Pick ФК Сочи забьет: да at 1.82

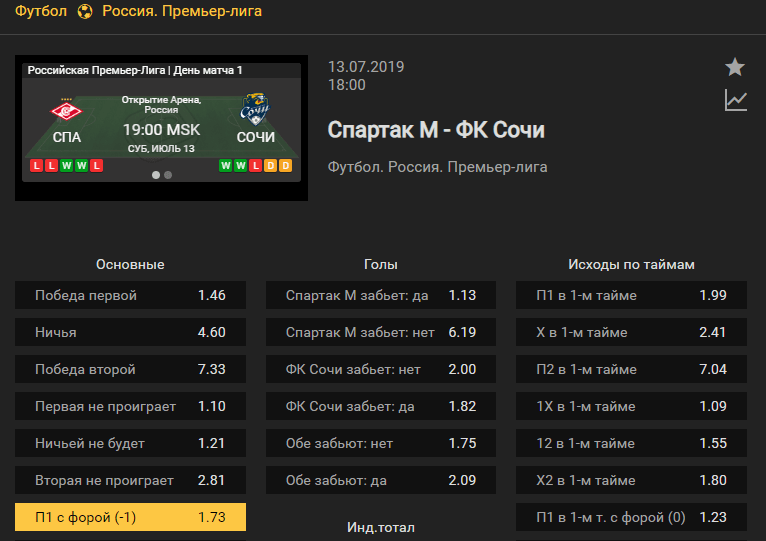click(381, 406)
